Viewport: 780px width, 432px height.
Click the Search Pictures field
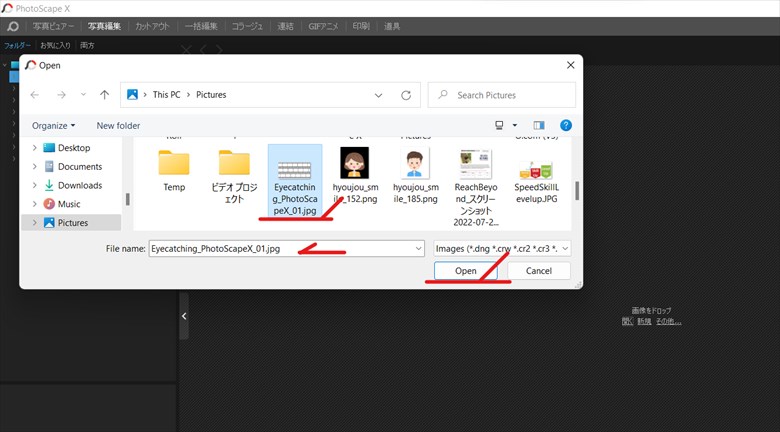[501, 95]
